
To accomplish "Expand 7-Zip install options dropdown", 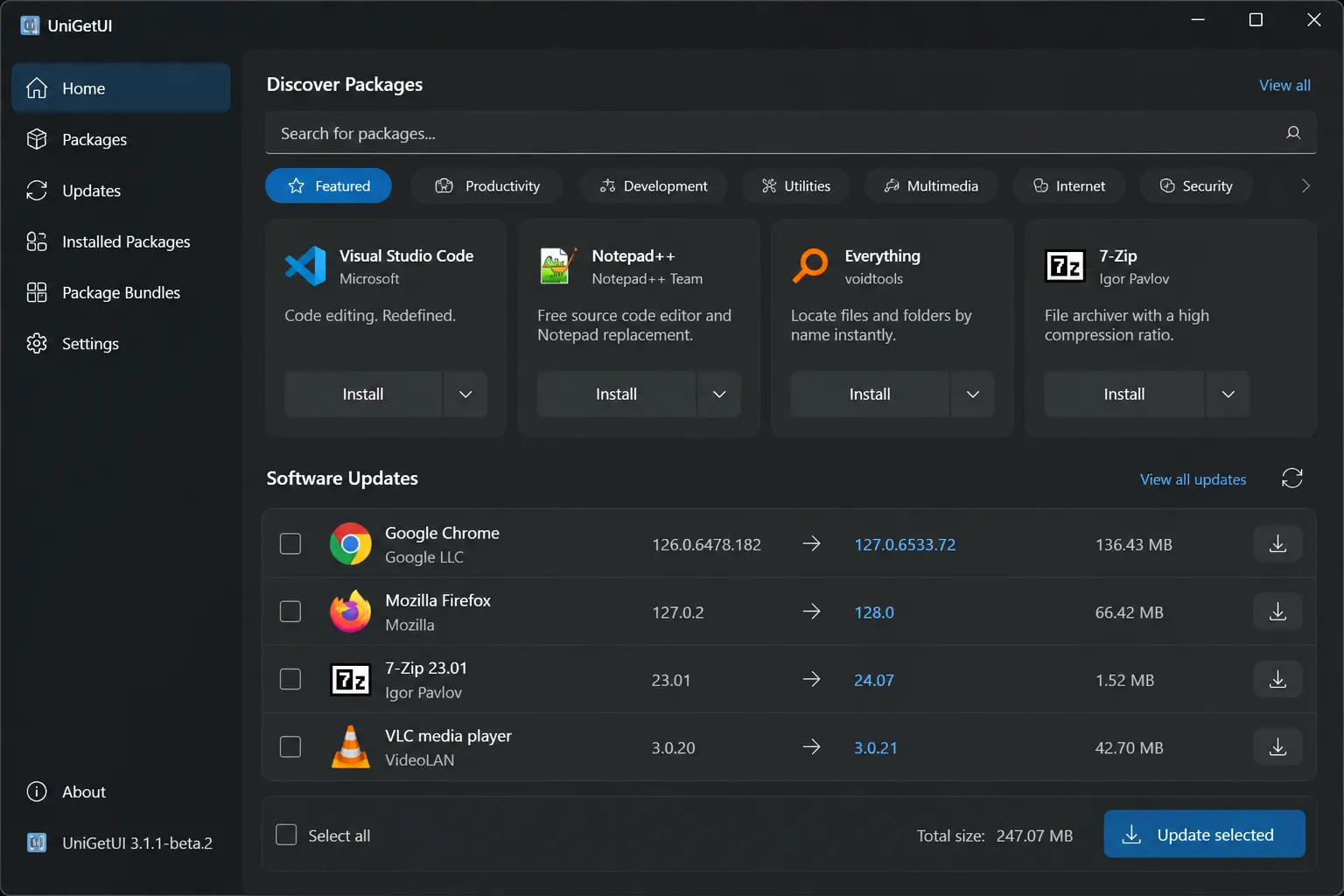I will [1228, 394].
